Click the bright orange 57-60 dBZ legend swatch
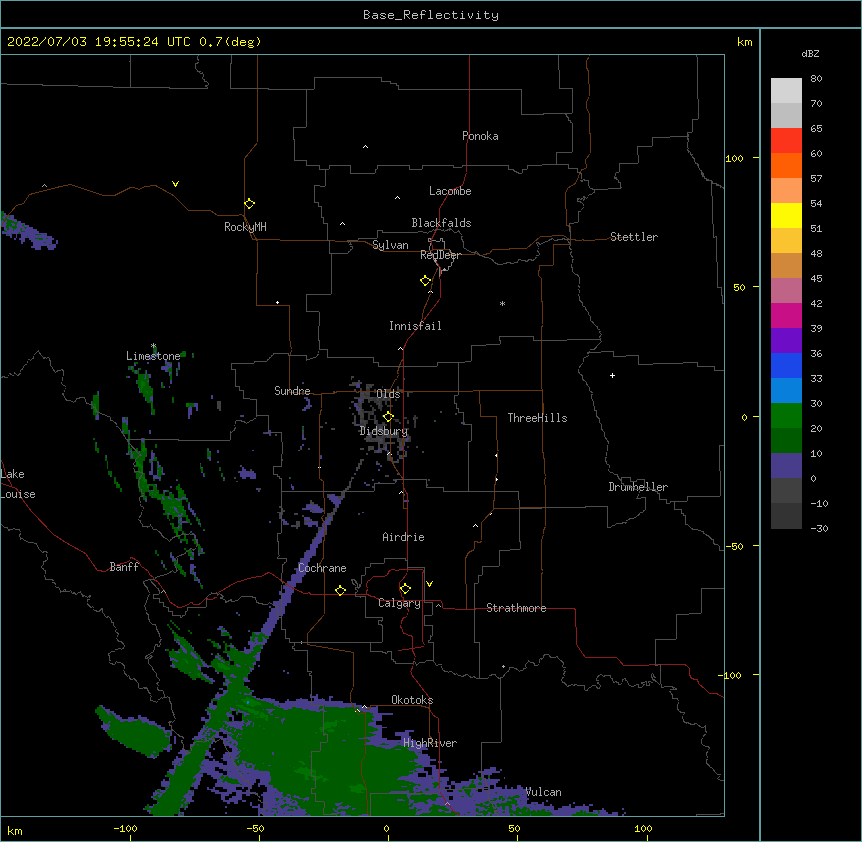 click(786, 166)
